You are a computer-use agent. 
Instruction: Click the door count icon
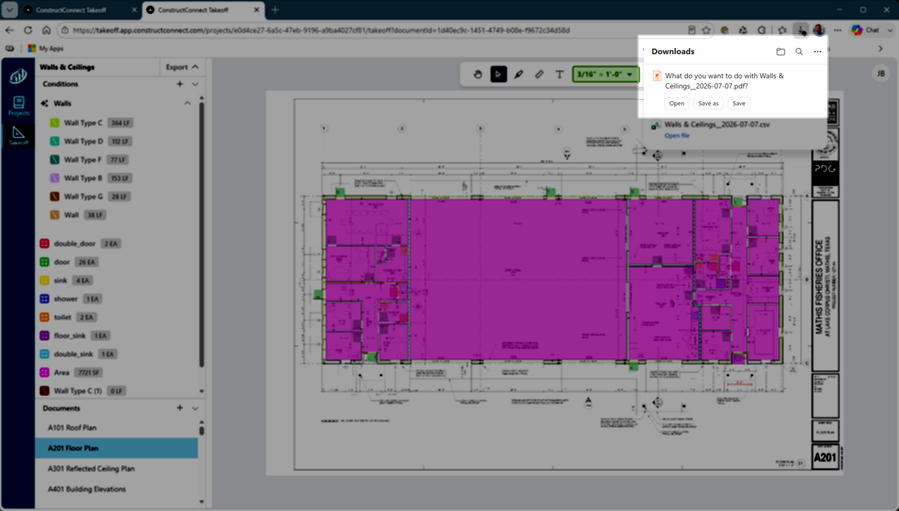[44, 262]
